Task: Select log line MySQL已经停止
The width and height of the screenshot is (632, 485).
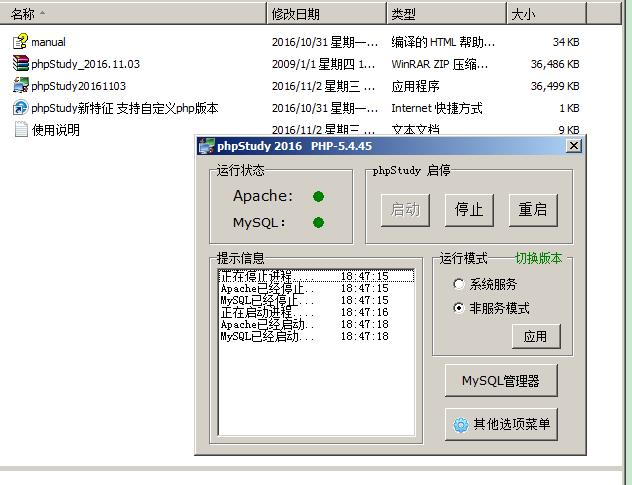Action: pyautogui.click(x=316, y=300)
